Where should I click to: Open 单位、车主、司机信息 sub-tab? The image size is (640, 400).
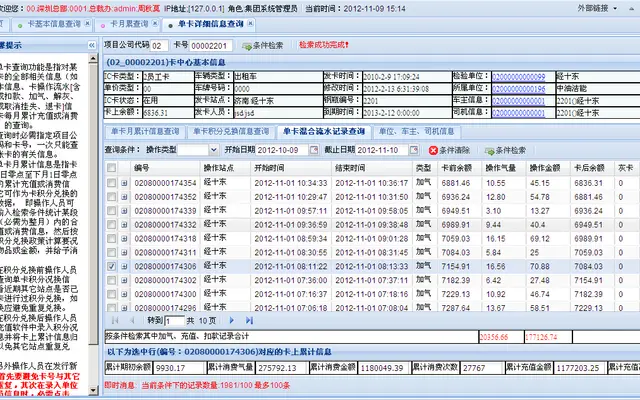417,131
